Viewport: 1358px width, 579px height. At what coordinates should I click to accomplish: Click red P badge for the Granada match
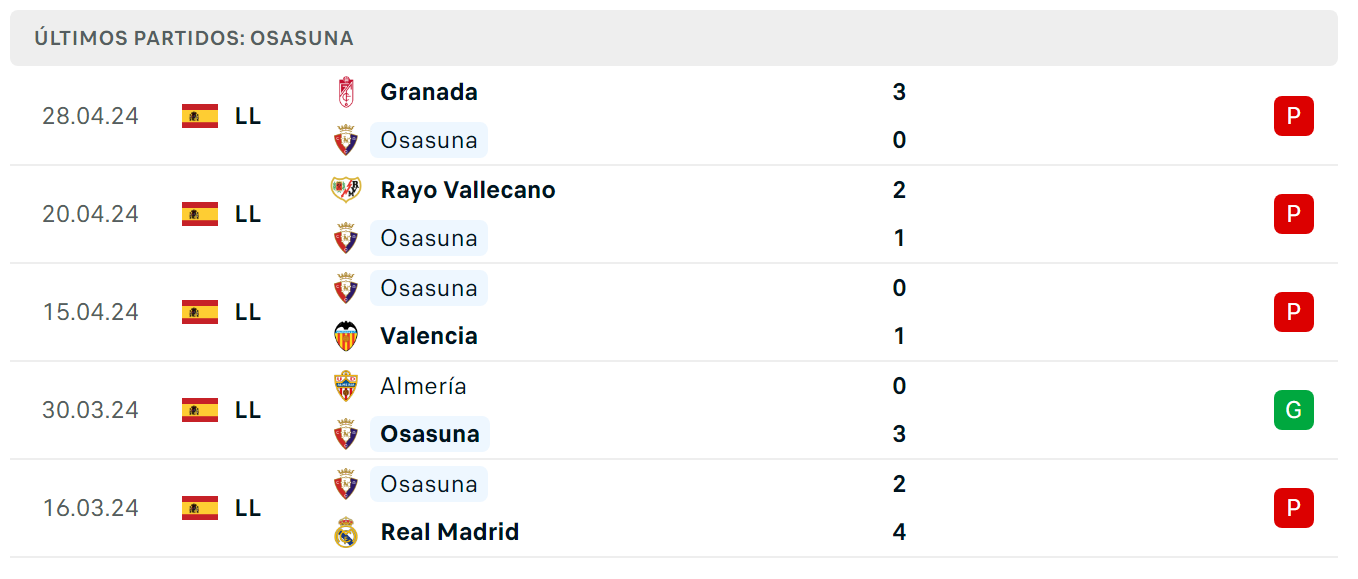pyautogui.click(x=1293, y=116)
